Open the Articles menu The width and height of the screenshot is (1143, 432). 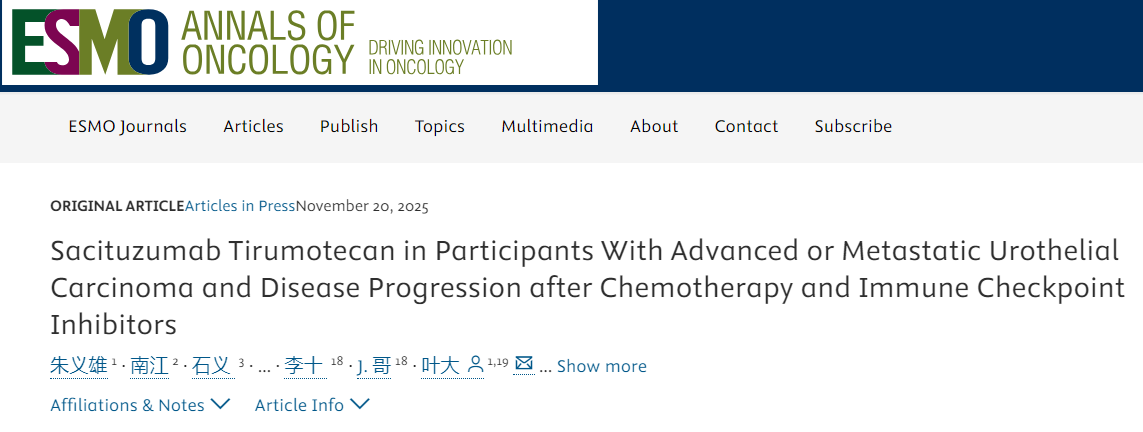click(x=253, y=126)
